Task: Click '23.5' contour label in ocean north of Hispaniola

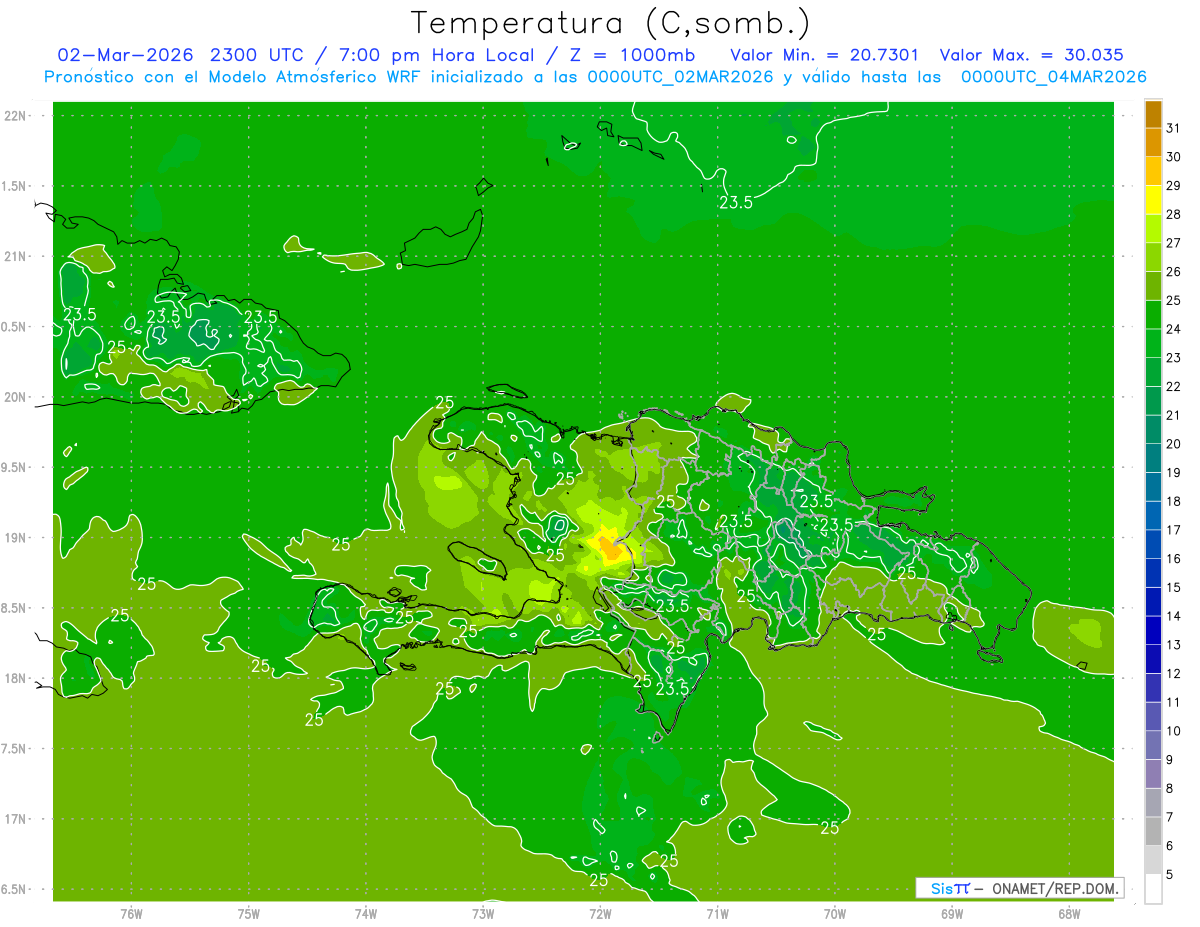Action: [x=736, y=202]
